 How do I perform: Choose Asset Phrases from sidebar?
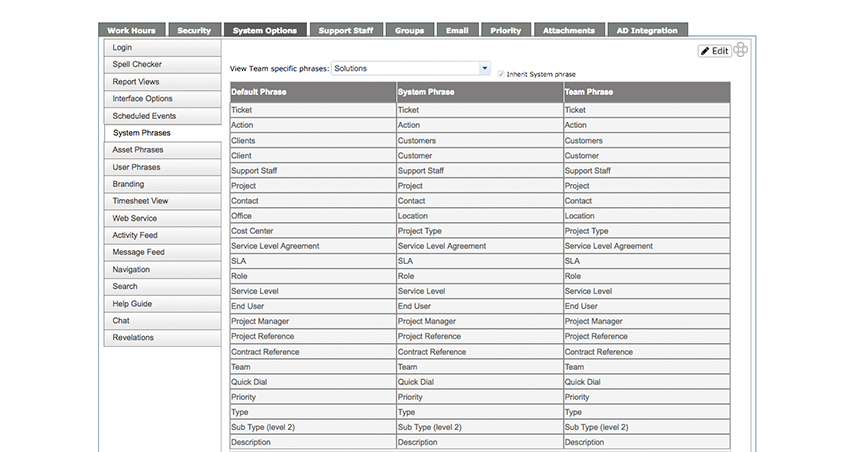click(x=162, y=150)
